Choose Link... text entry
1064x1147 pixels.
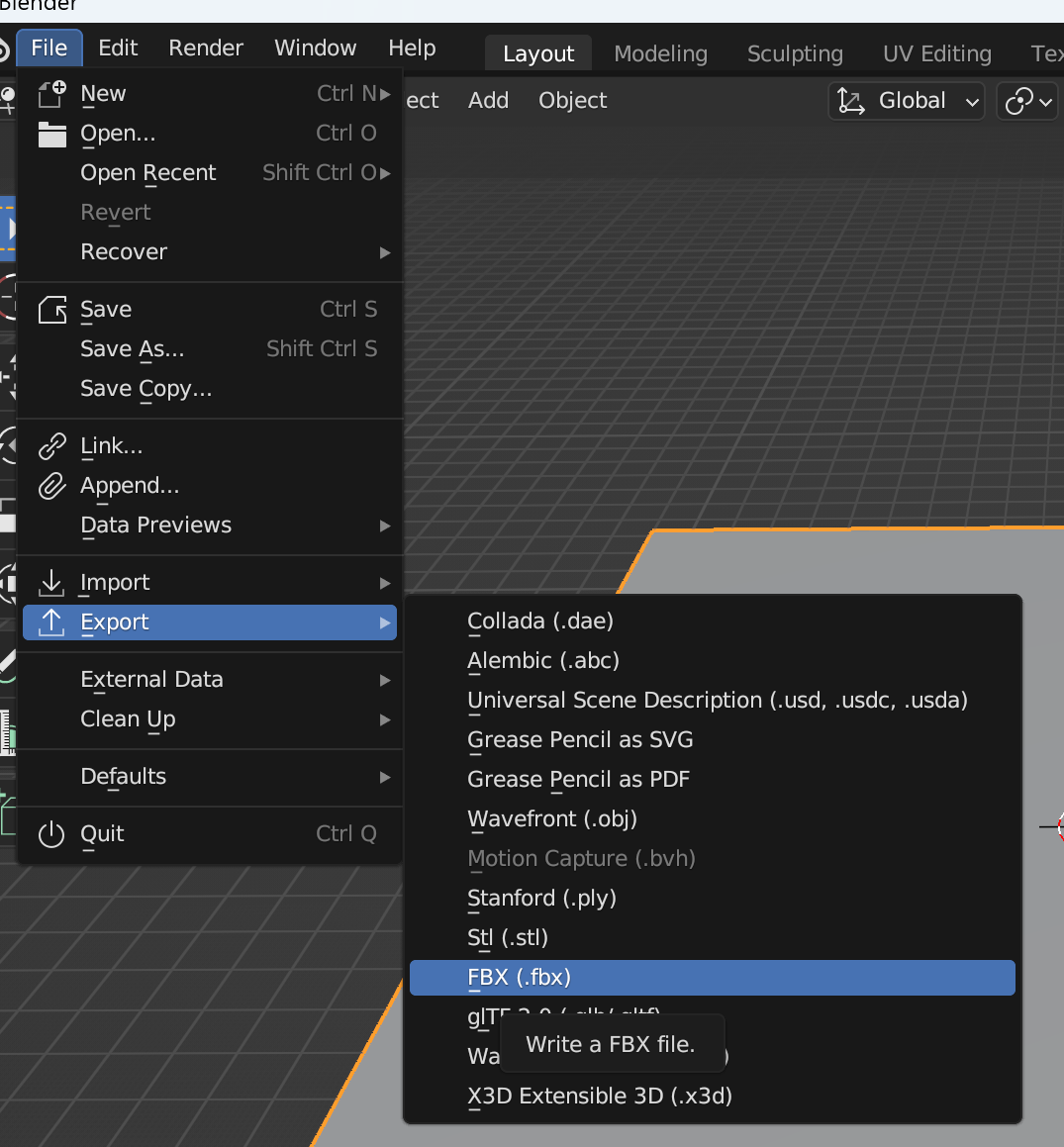111,446
